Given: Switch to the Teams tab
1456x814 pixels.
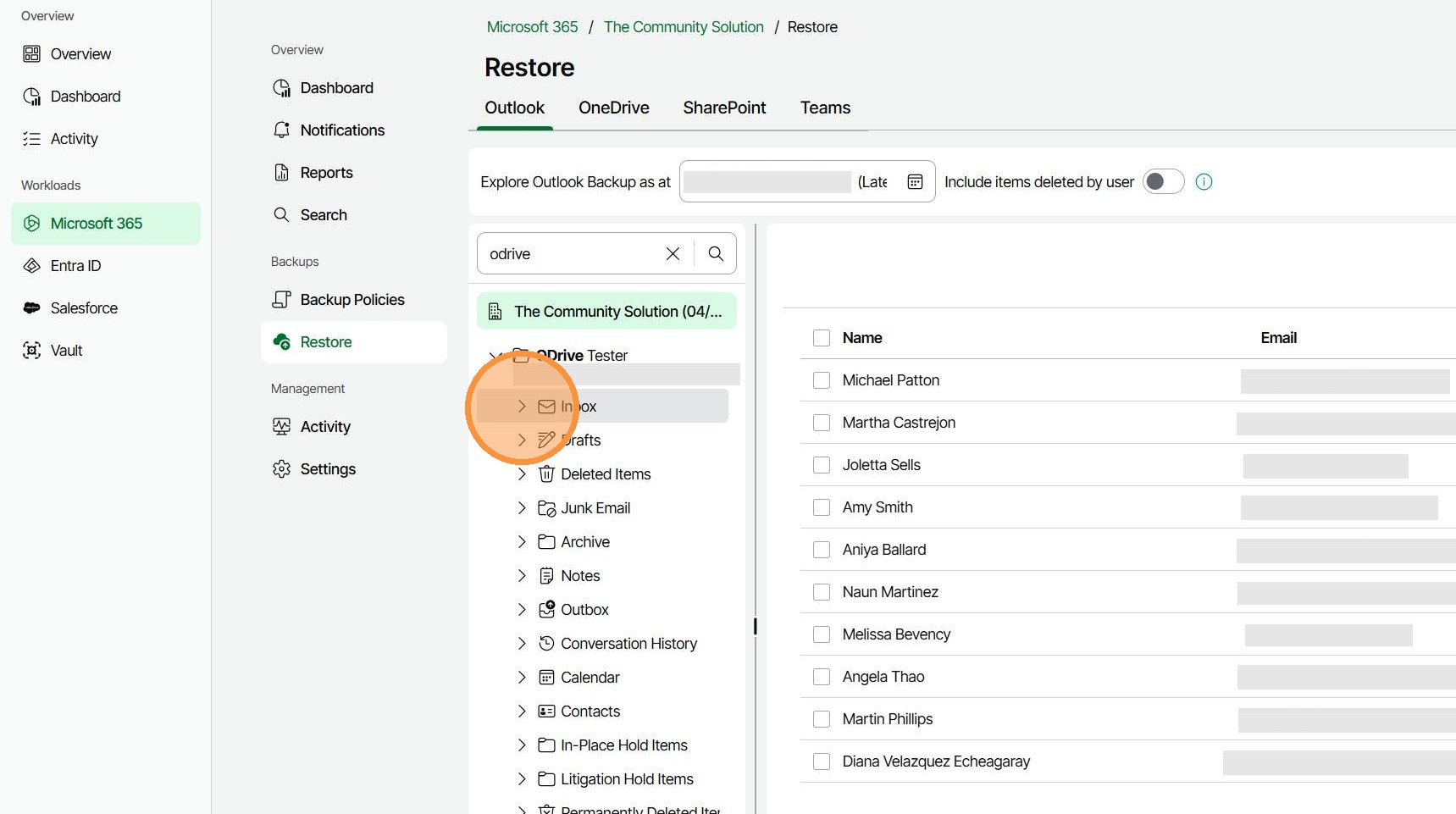Looking at the screenshot, I should (x=825, y=108).
